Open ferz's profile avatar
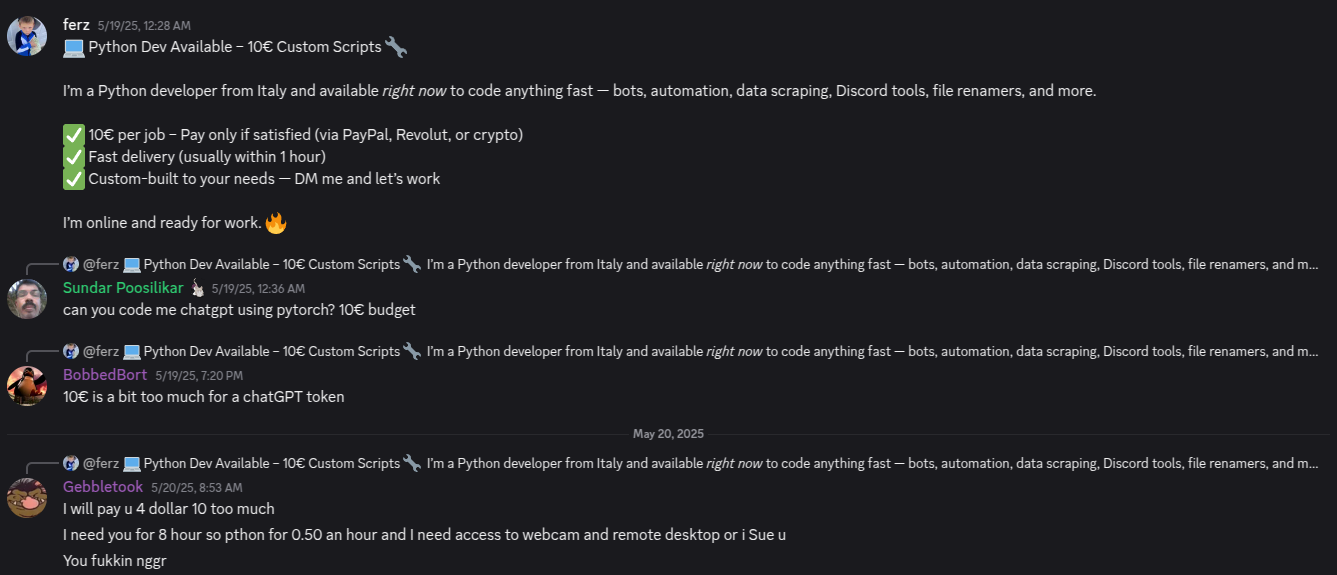Viewport: 1337px width, 575px height. pos(27,35)
